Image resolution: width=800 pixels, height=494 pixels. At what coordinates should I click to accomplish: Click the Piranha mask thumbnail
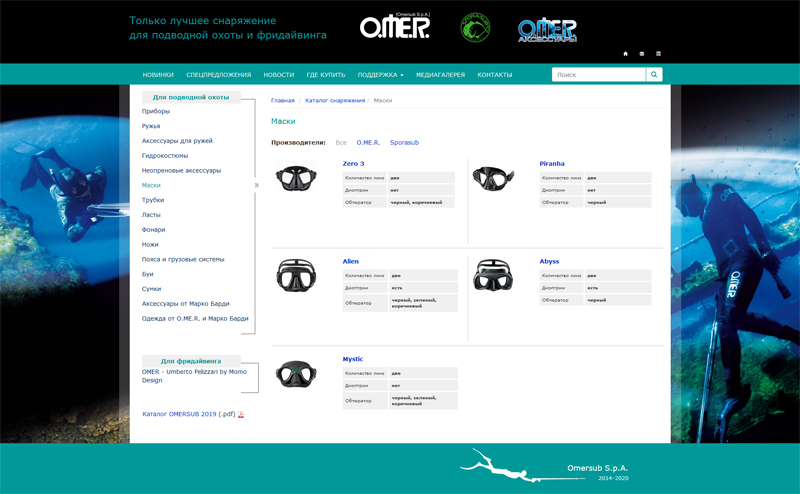493,178
